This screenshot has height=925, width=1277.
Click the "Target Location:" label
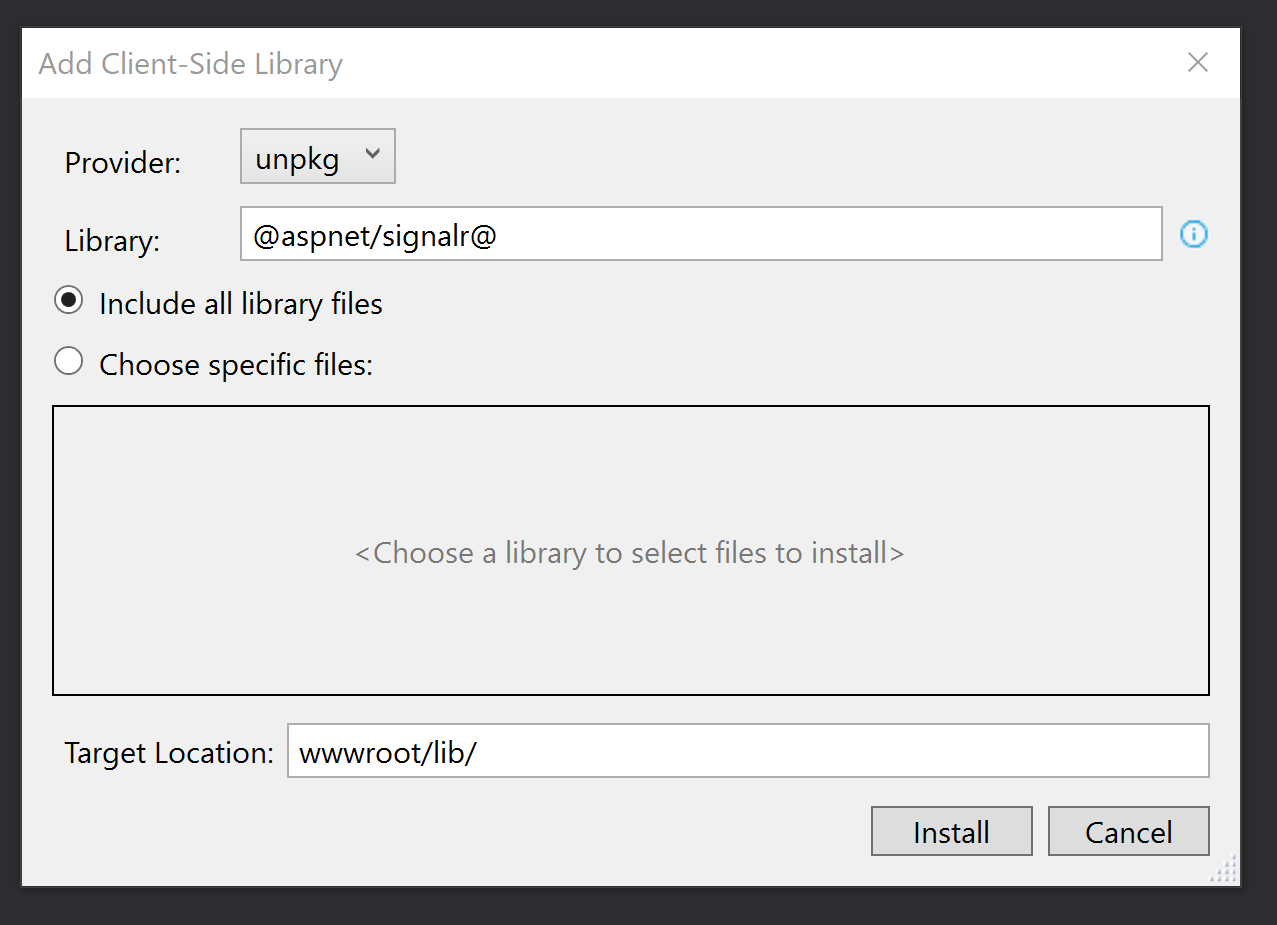(x=167, y=752)
